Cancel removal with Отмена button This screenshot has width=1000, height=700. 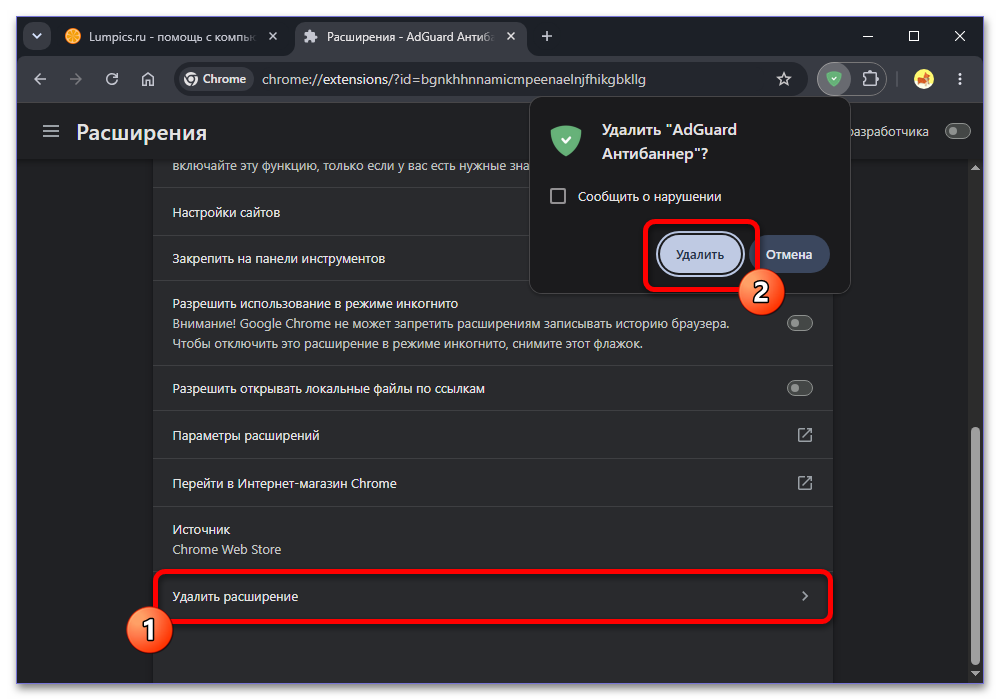click(x=789, y=254)
